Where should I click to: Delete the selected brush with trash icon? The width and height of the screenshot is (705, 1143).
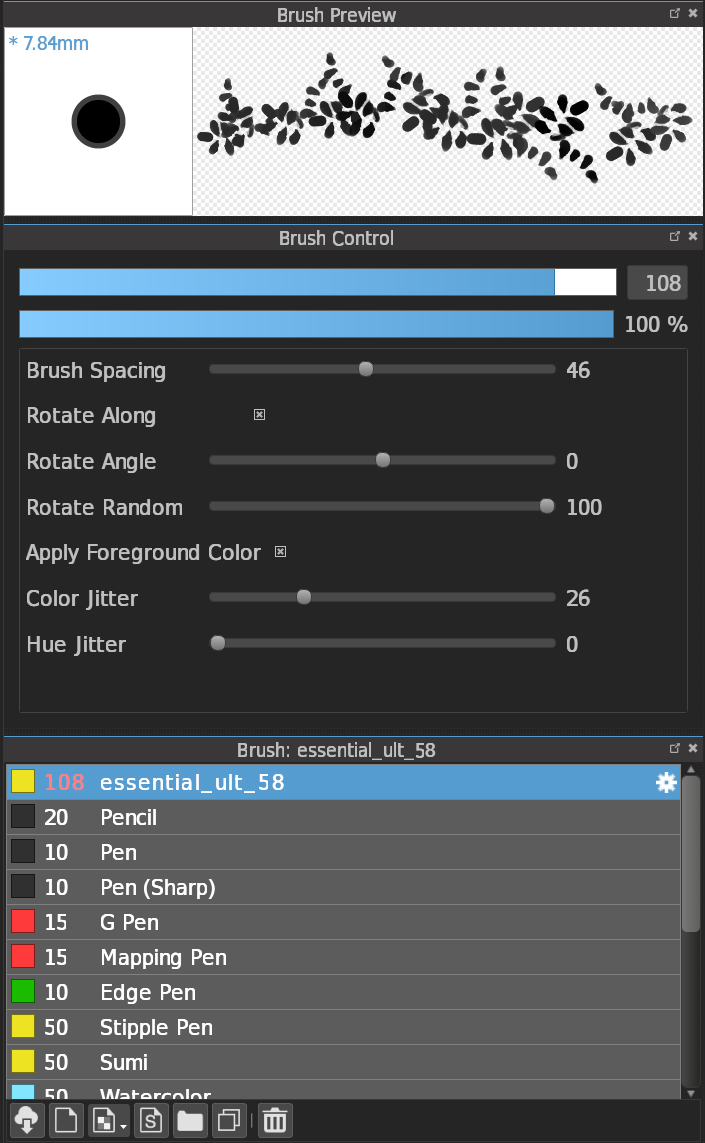[275, 1120]
